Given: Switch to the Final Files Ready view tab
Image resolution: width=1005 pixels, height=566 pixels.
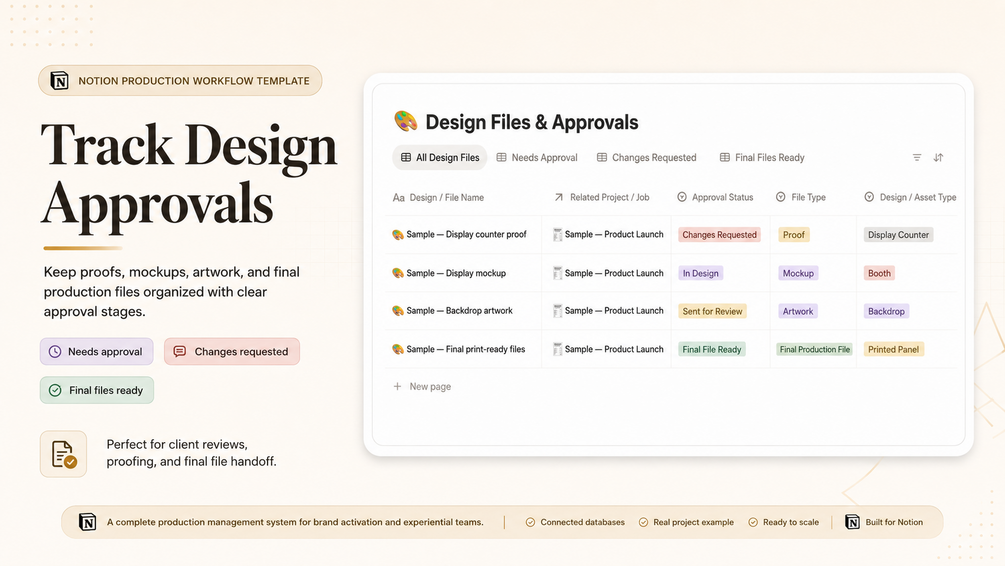Looking at the screenshot, I should click(762, 158).
